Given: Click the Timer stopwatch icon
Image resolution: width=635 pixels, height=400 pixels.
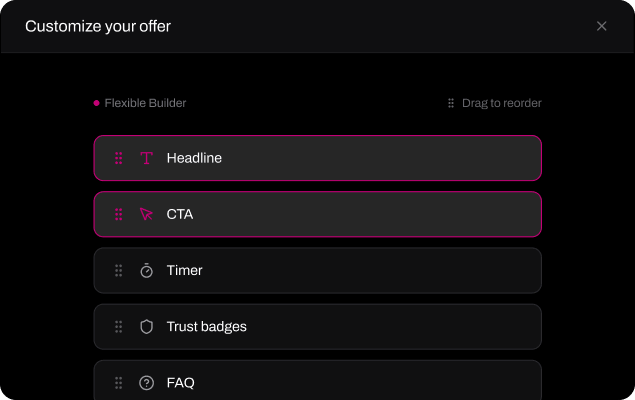Looking at the screenshot, I should pyautogui.click(x=147, y=270).
